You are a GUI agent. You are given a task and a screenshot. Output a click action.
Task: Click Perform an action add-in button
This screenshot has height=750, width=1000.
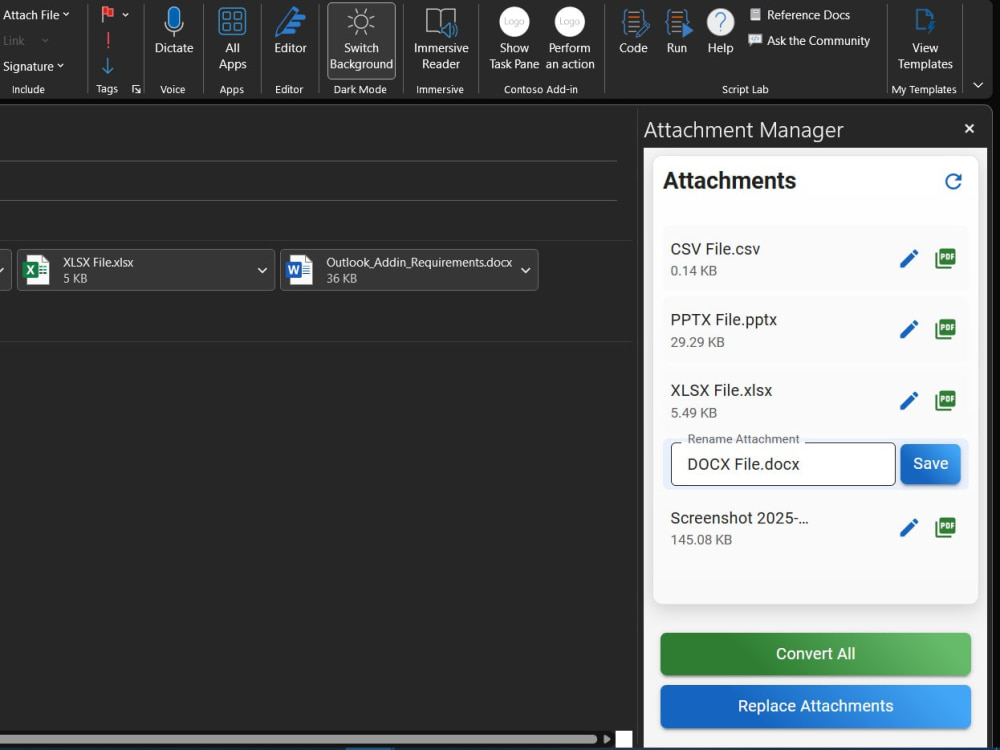point(570,40)
